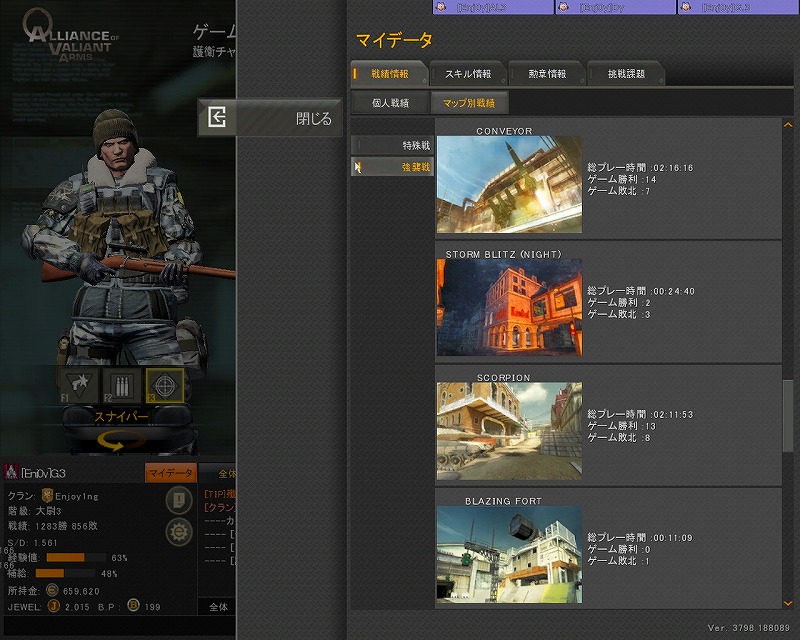800x640 pixels.
Task: Open the スキル情報 tab
Action: click(x=468, y=74)
